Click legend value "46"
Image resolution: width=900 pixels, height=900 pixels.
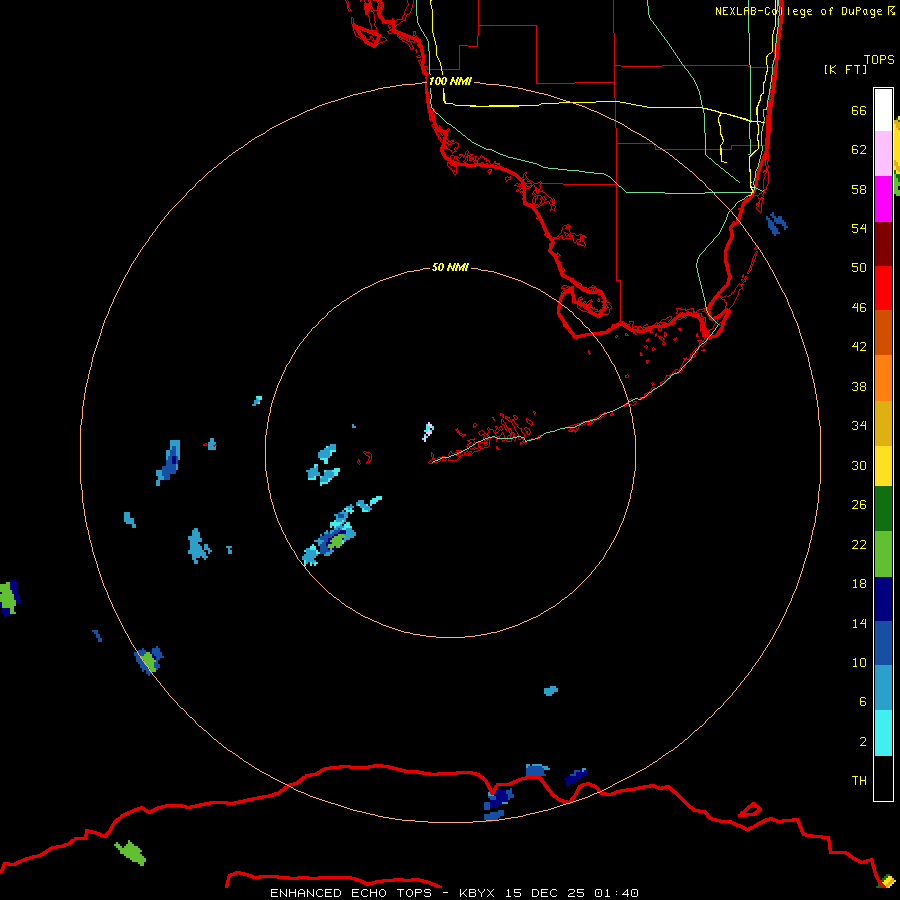tap(859, 308)
